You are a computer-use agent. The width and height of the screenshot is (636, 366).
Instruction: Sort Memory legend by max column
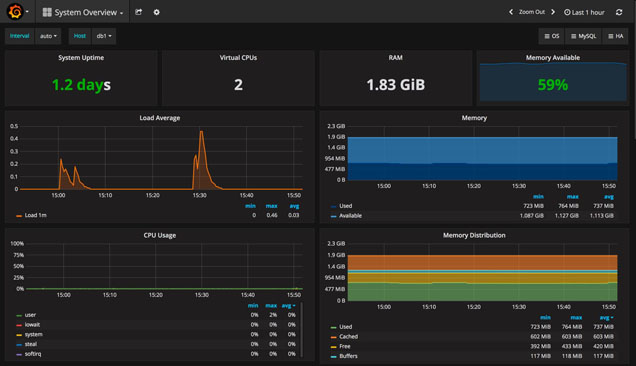572,197
